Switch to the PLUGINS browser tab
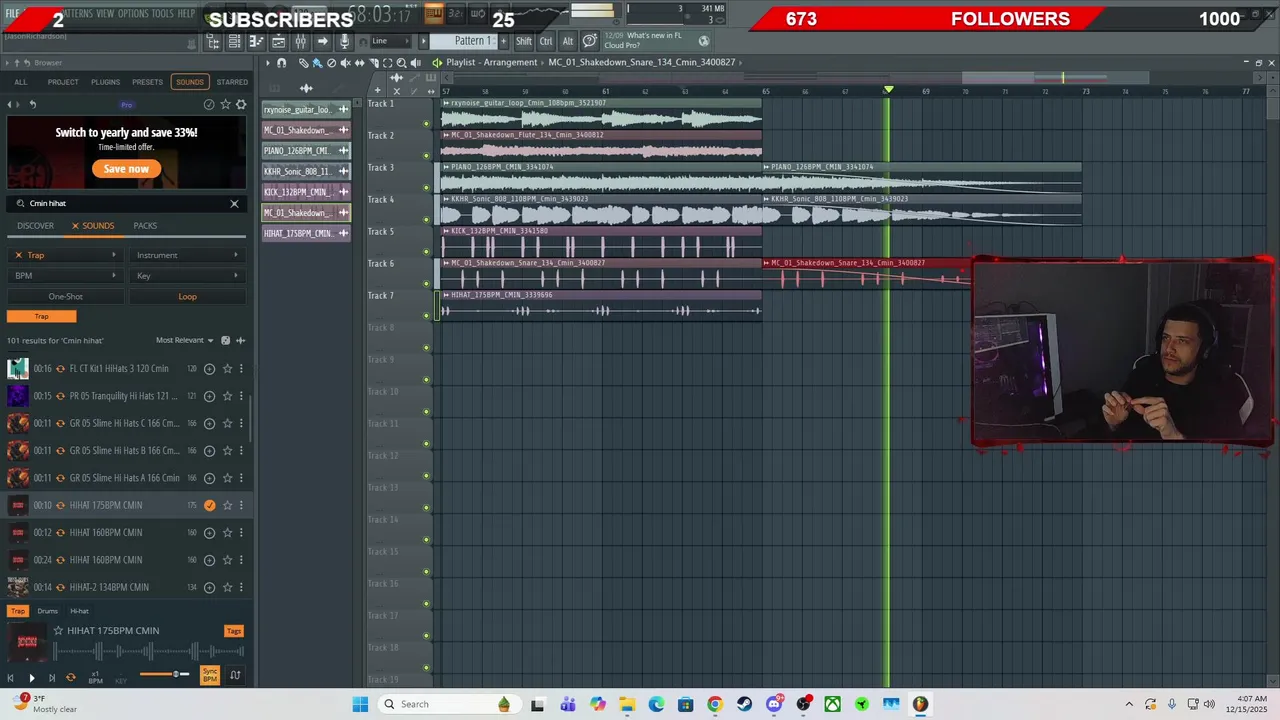Screen dimensions: 1280x720 pyautogui.click(x=106, y=82)
